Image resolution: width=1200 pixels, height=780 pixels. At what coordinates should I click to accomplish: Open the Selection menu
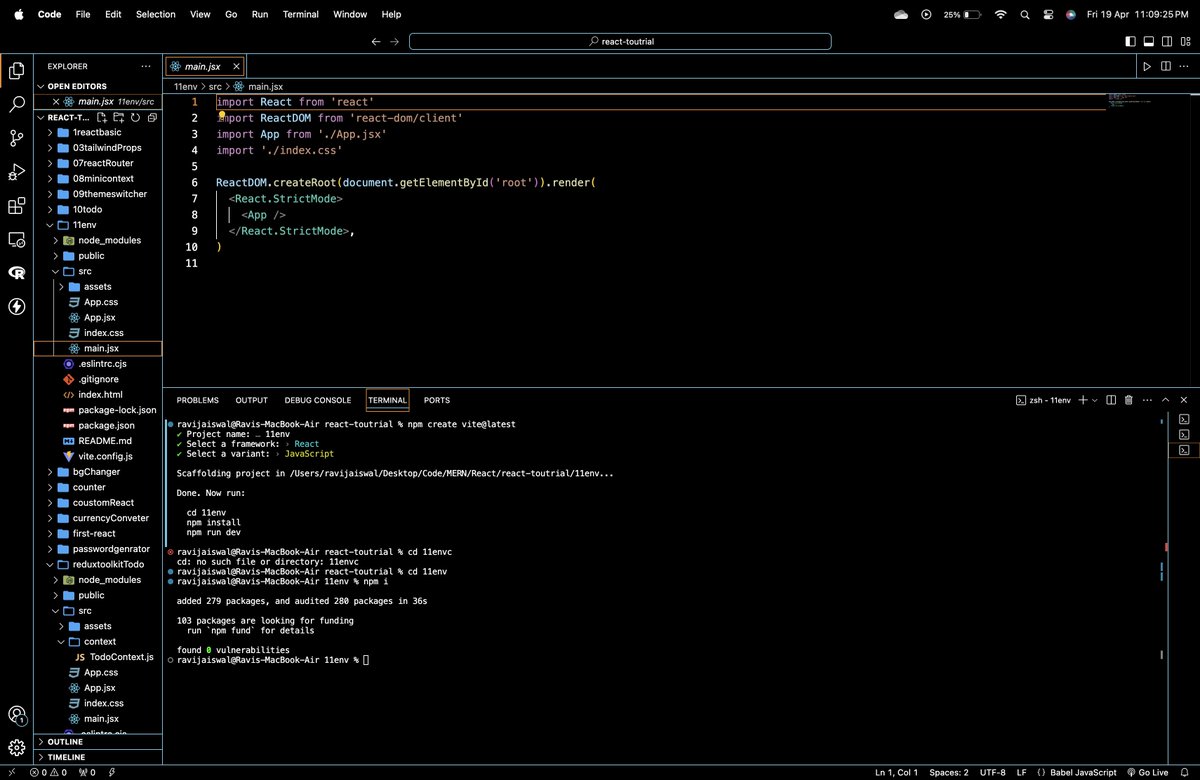click(155, 14)
